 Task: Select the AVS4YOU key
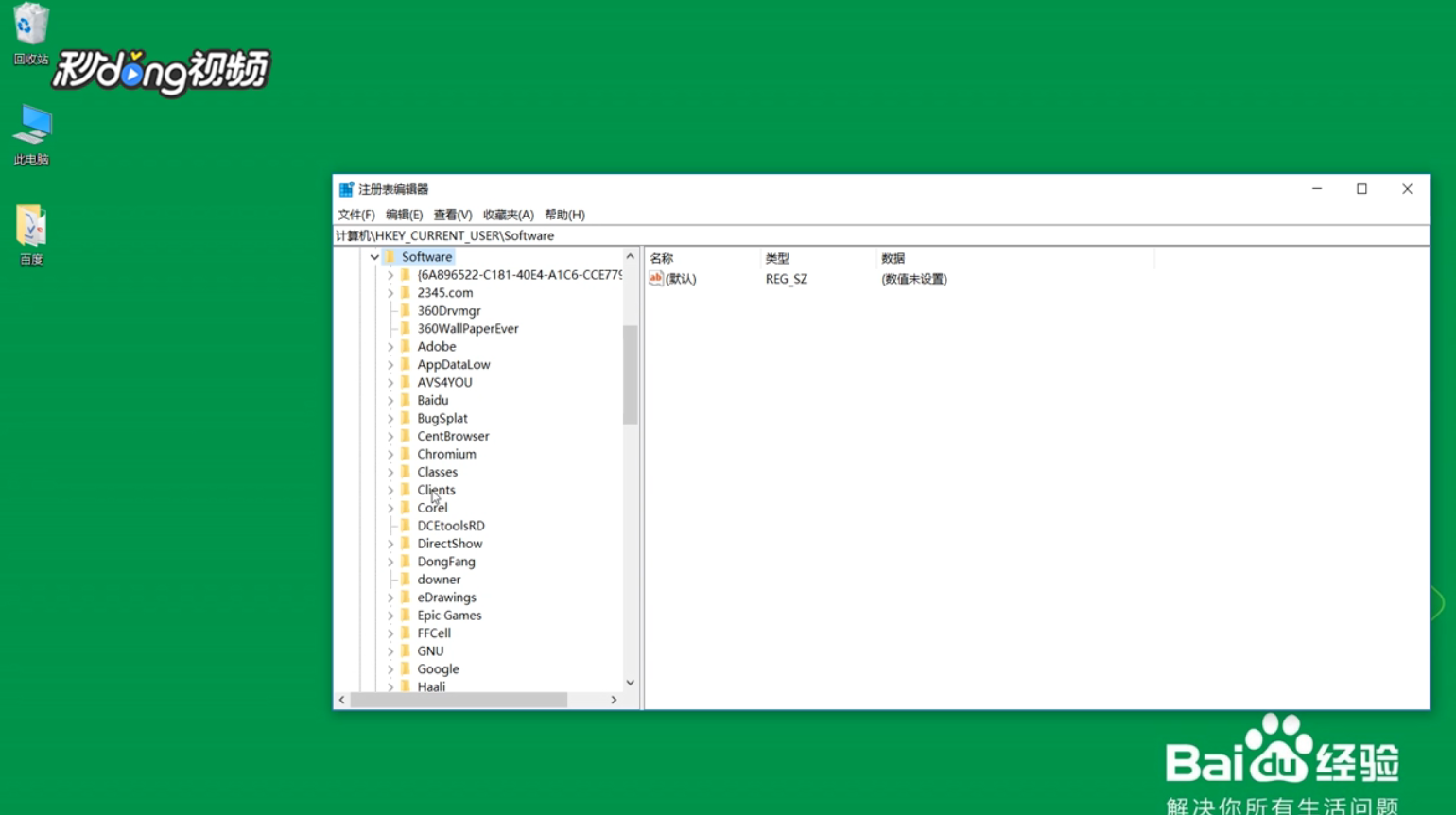pos(444,383)
